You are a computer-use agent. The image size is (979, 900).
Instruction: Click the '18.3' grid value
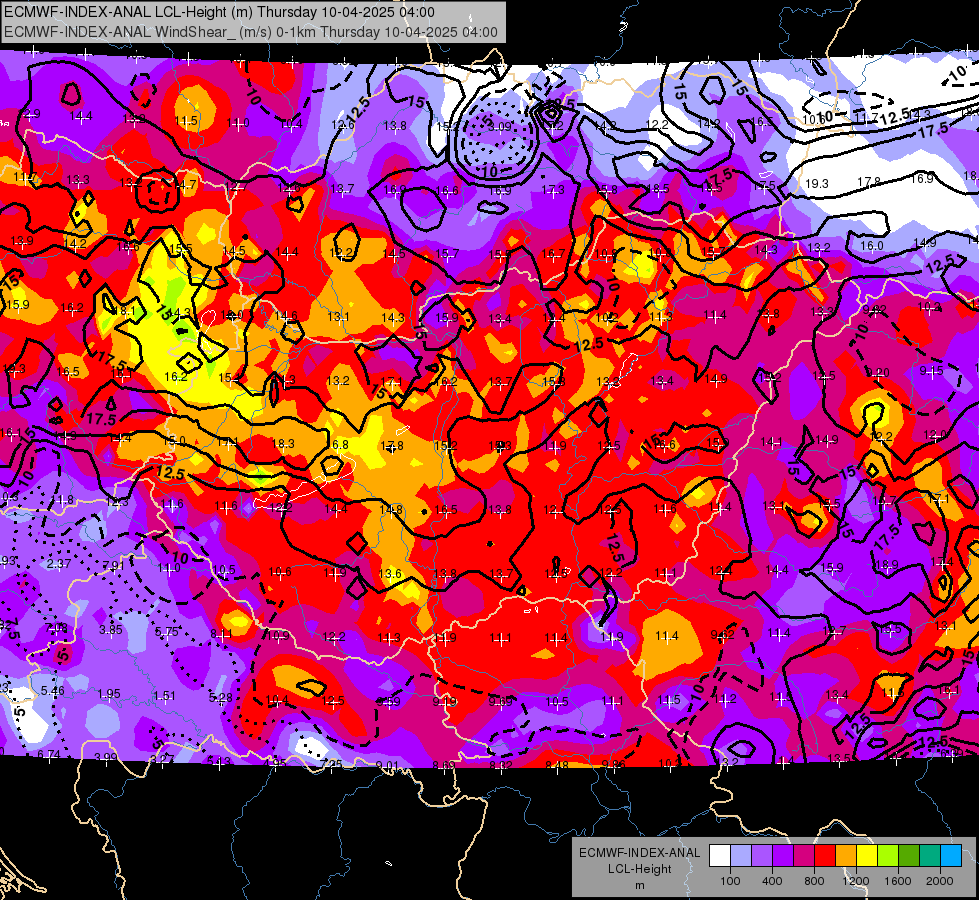pyautogui.click(x=283, y=443)
